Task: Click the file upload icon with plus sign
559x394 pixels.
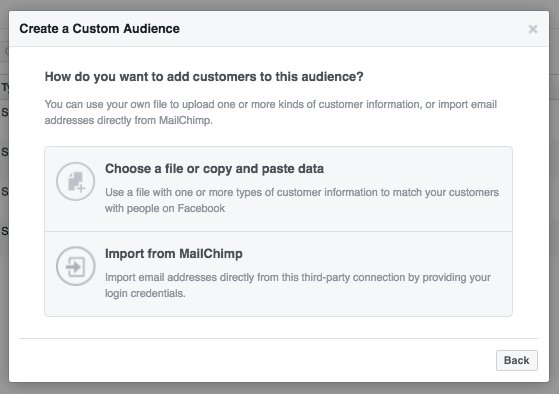Action: [76, 181]
